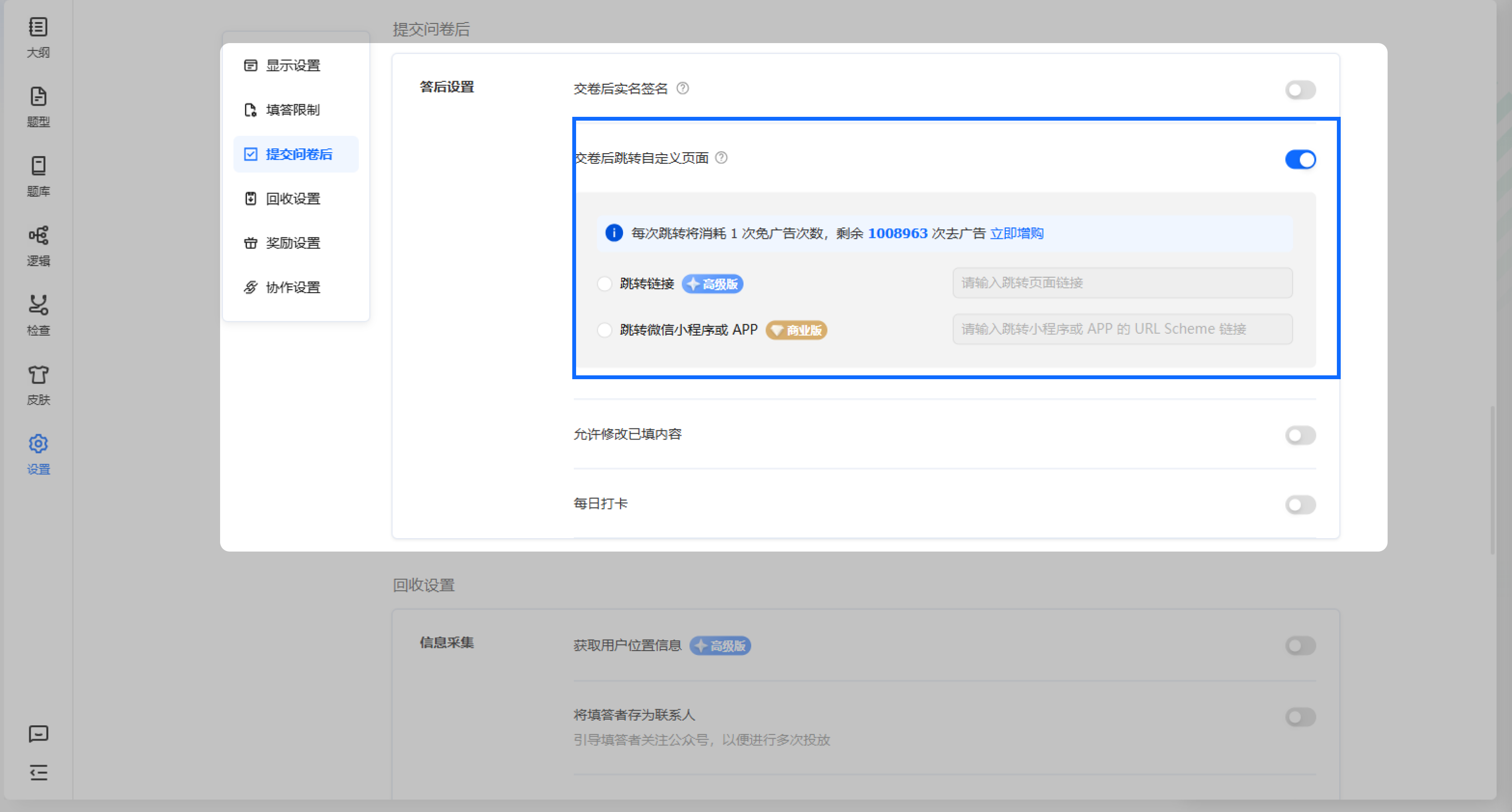Go to 奖励设置 in the settings menu

pyautogui.click(x=296, y=243)
